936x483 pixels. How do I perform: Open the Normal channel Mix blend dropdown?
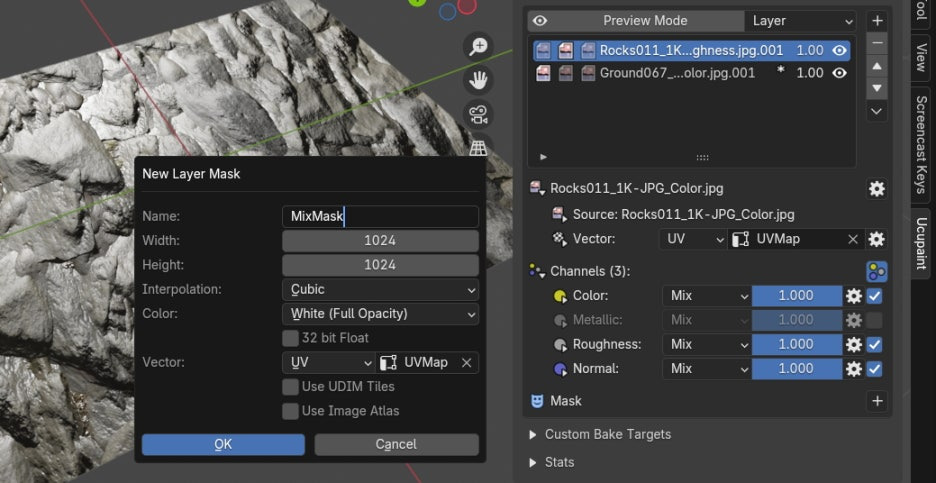pyautogui.click(x=707, y=369)
